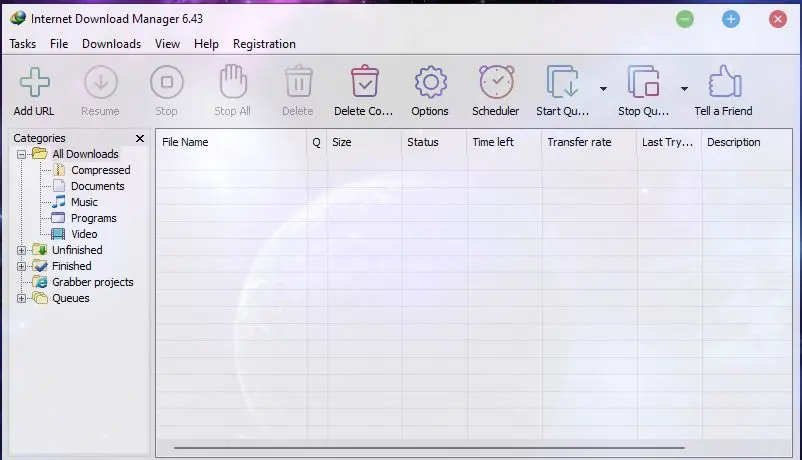The width and height of the screenshot is (802, 460).
Task: Click the Finished folder checkmark icon
Action: pos(40,266)
